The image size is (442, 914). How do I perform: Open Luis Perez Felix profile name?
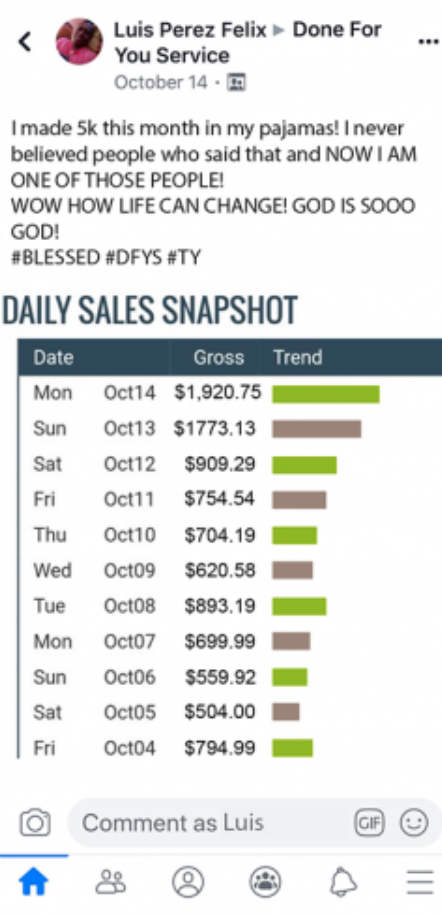[190, 29]
